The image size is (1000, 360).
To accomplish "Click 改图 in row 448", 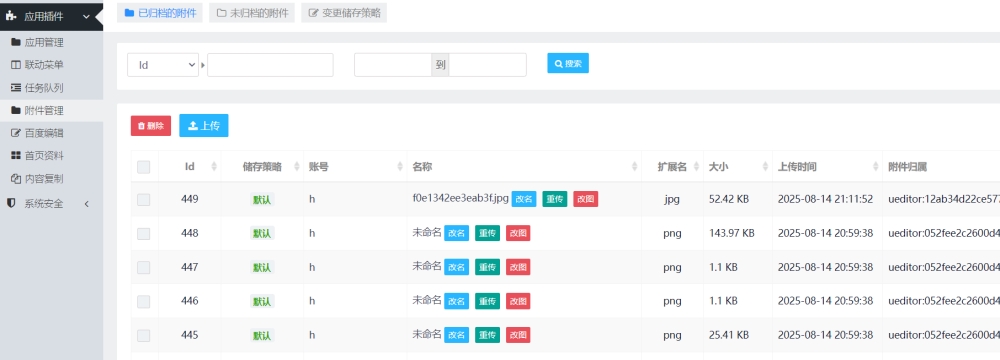I will tap(518, 233).
